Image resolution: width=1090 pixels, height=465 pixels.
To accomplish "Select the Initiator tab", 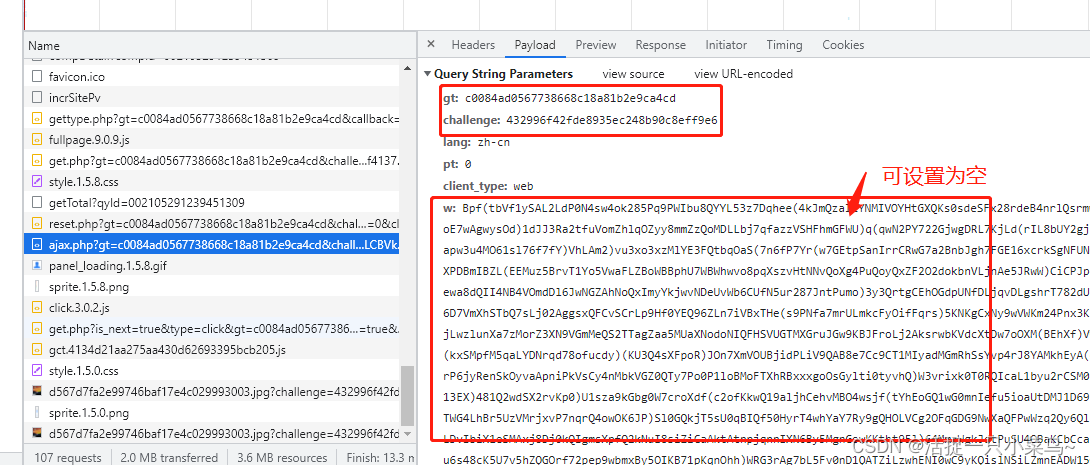I will click(726, 45).
